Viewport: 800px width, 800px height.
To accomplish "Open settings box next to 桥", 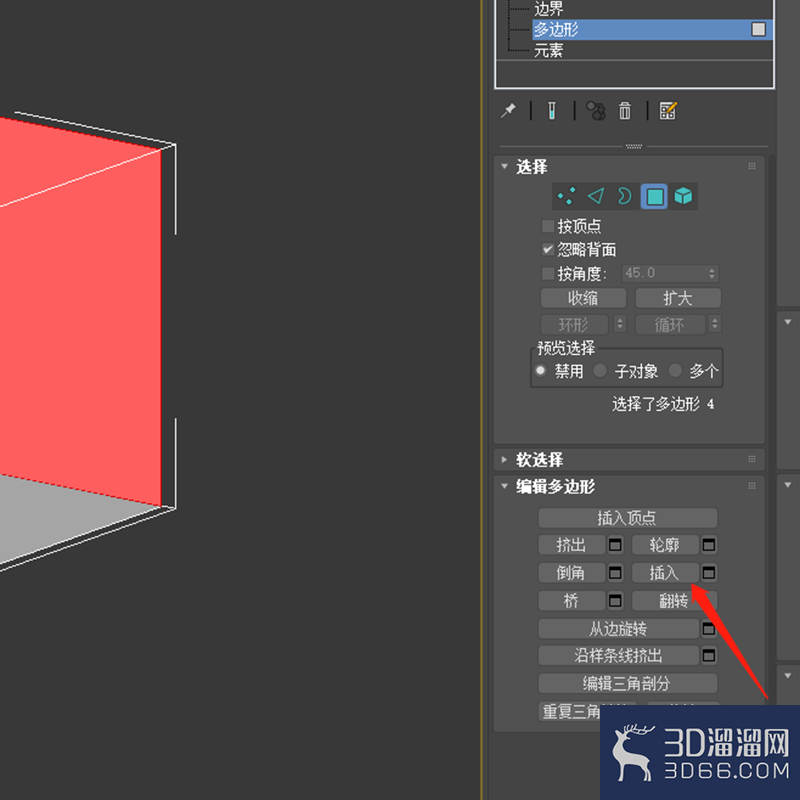I will point(615,601).
